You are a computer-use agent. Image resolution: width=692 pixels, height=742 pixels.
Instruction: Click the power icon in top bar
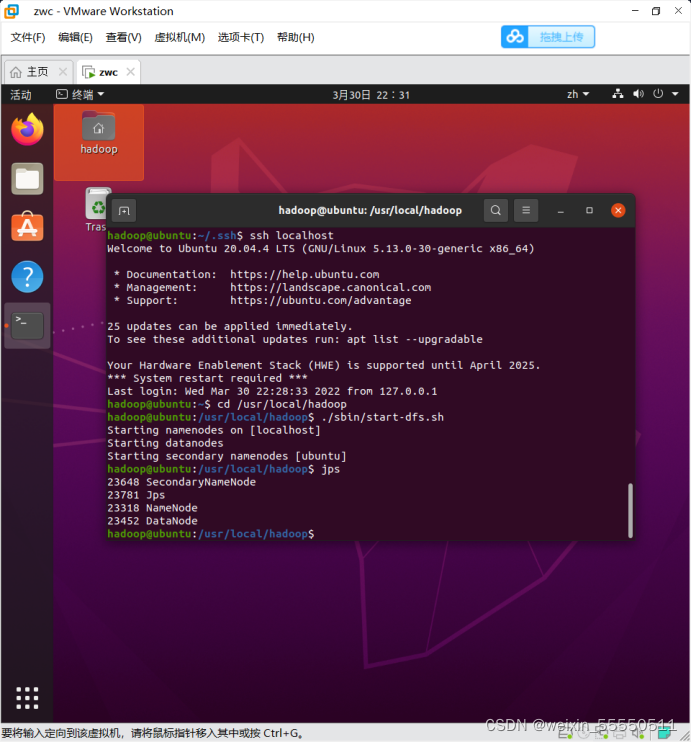coord(658,94)
